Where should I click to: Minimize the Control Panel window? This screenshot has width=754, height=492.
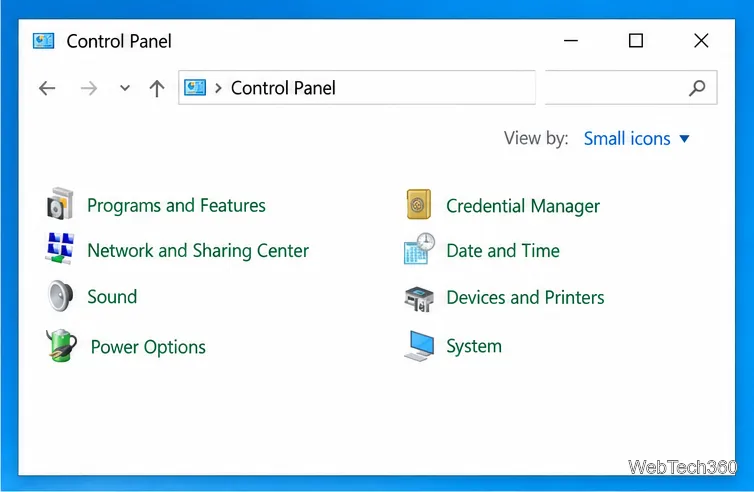571,41
